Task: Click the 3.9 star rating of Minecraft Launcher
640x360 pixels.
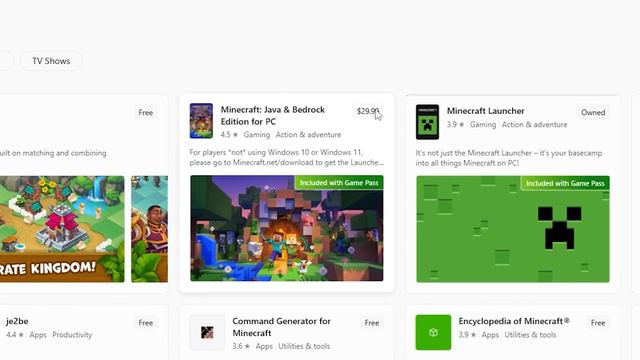Action: [456, 124]
